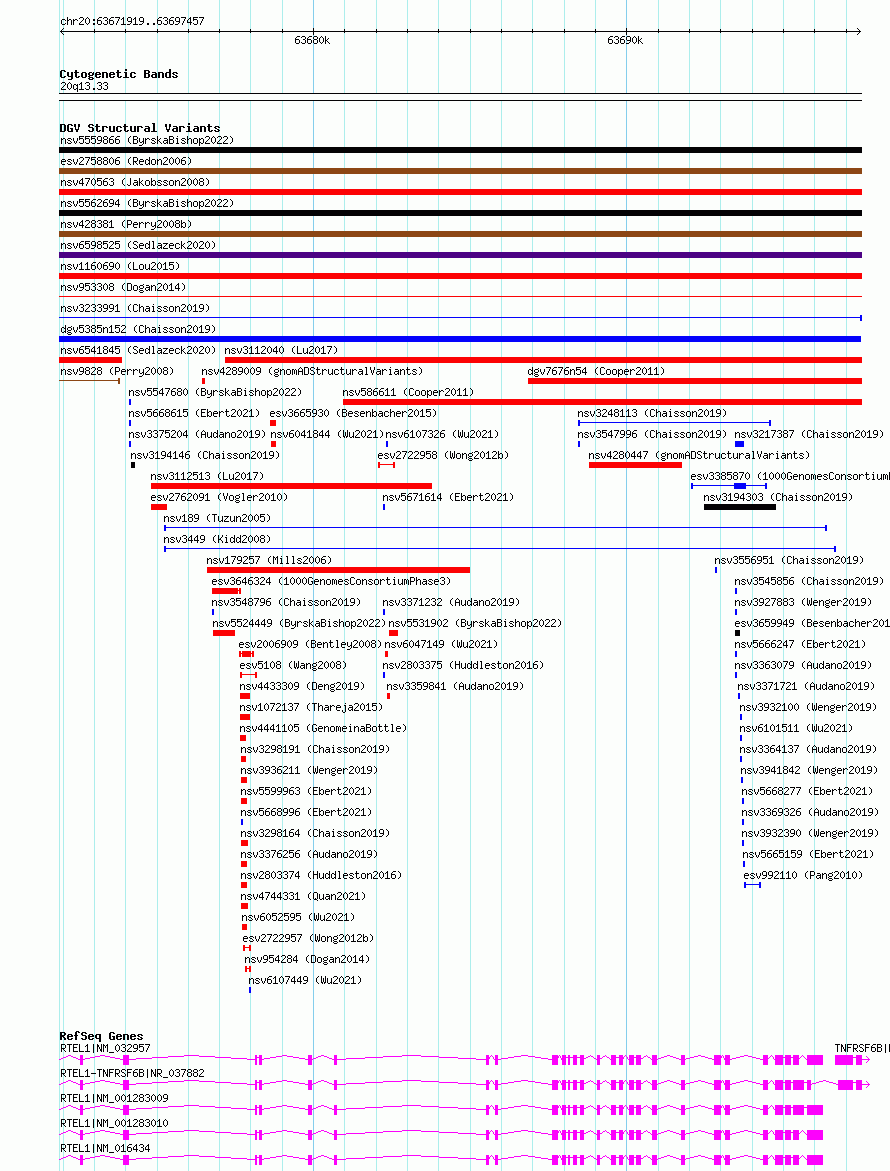Click nsv2803375 (Huddleston2016) label

(464, 665)
